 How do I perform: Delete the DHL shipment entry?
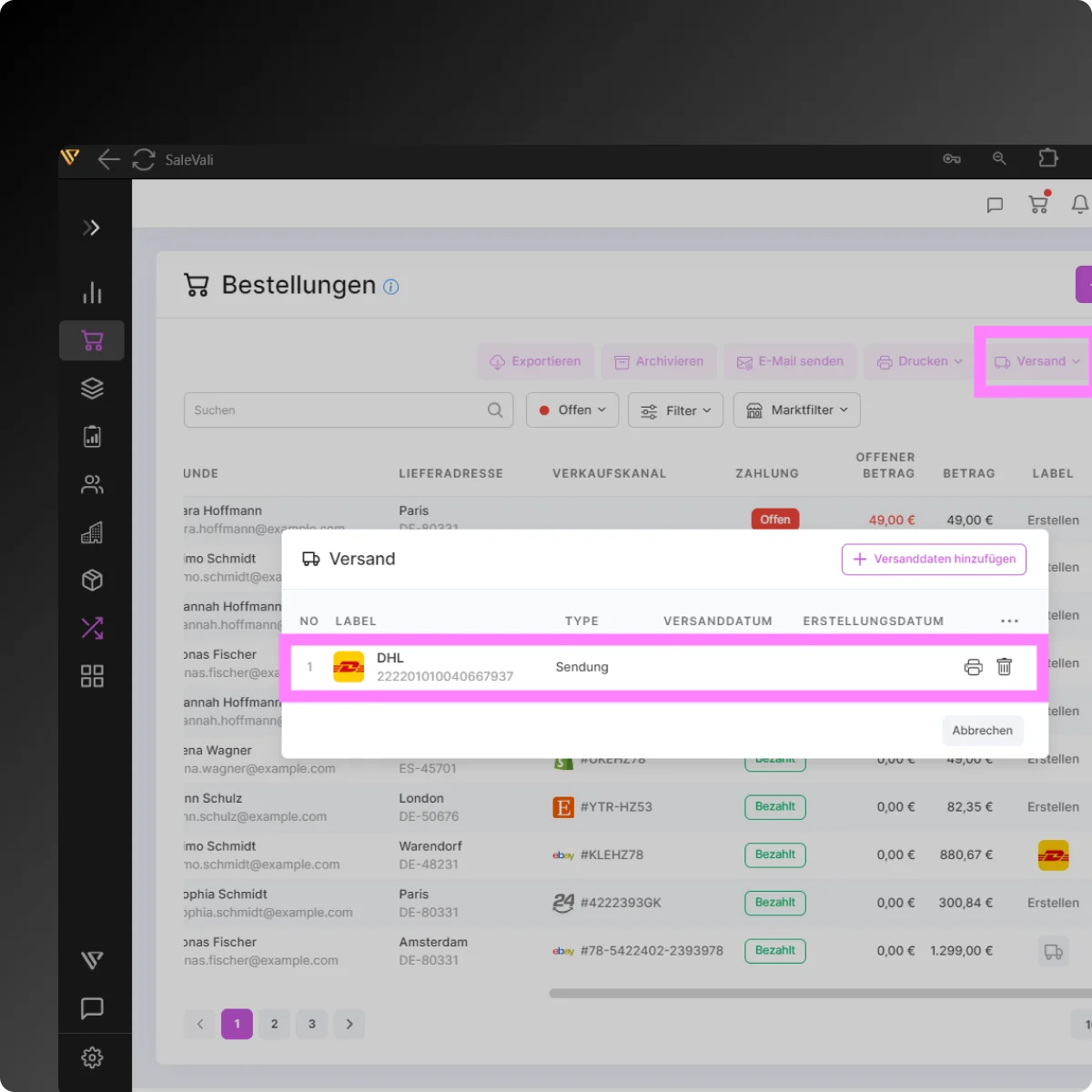tap(1005, 667)
